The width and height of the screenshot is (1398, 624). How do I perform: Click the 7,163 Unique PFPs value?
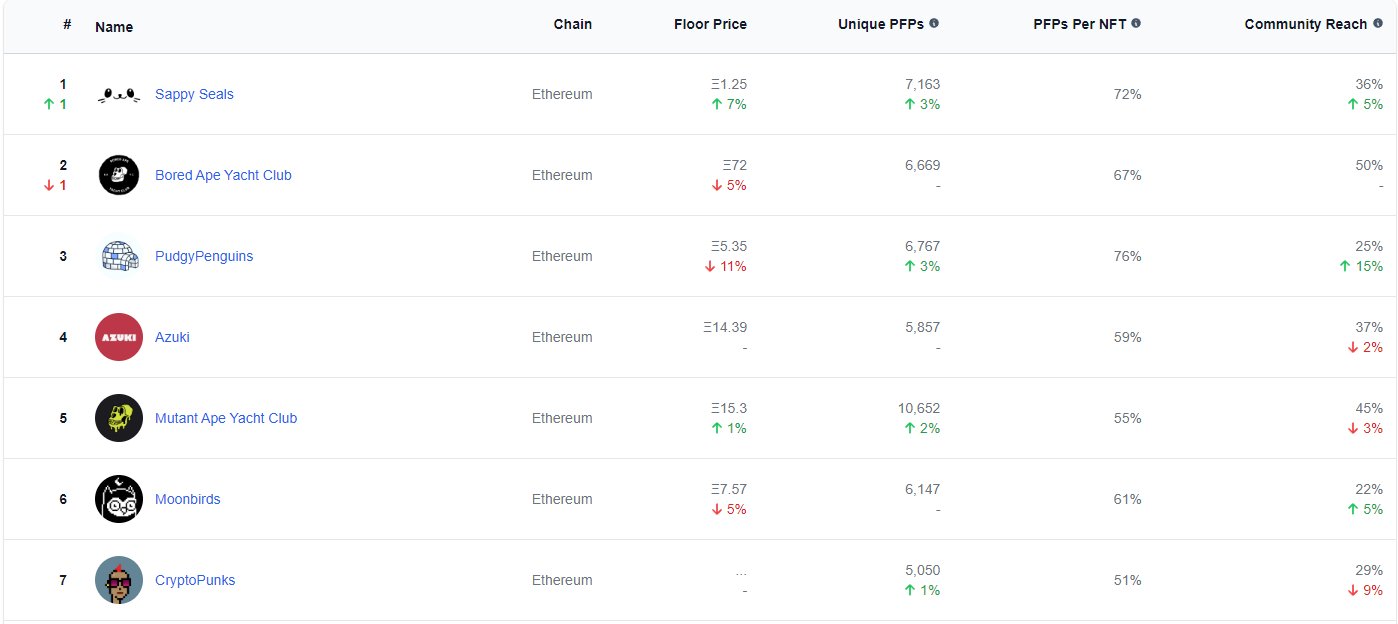(x=923, y=84)
